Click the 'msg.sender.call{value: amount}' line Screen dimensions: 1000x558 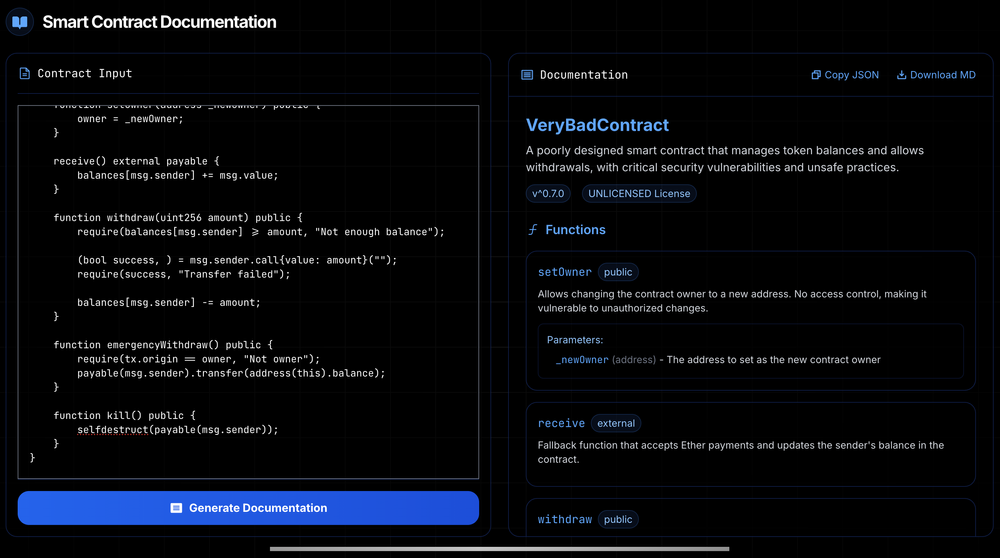tap(237, 260)
